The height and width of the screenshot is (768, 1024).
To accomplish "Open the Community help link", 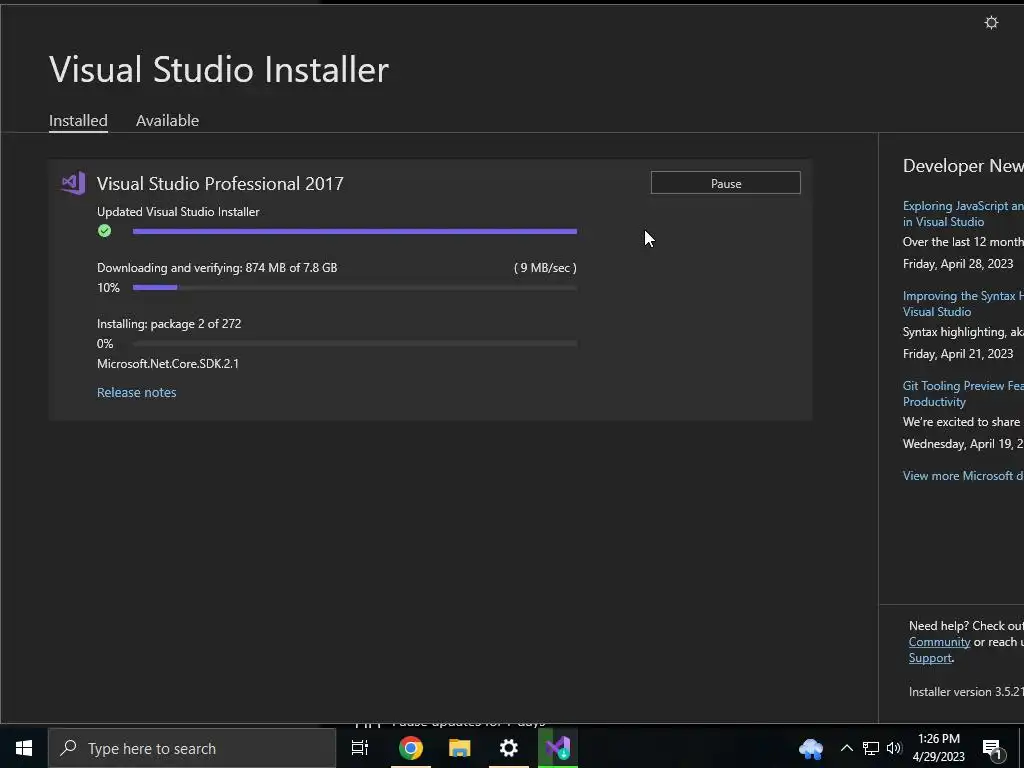I will (939, 642).
